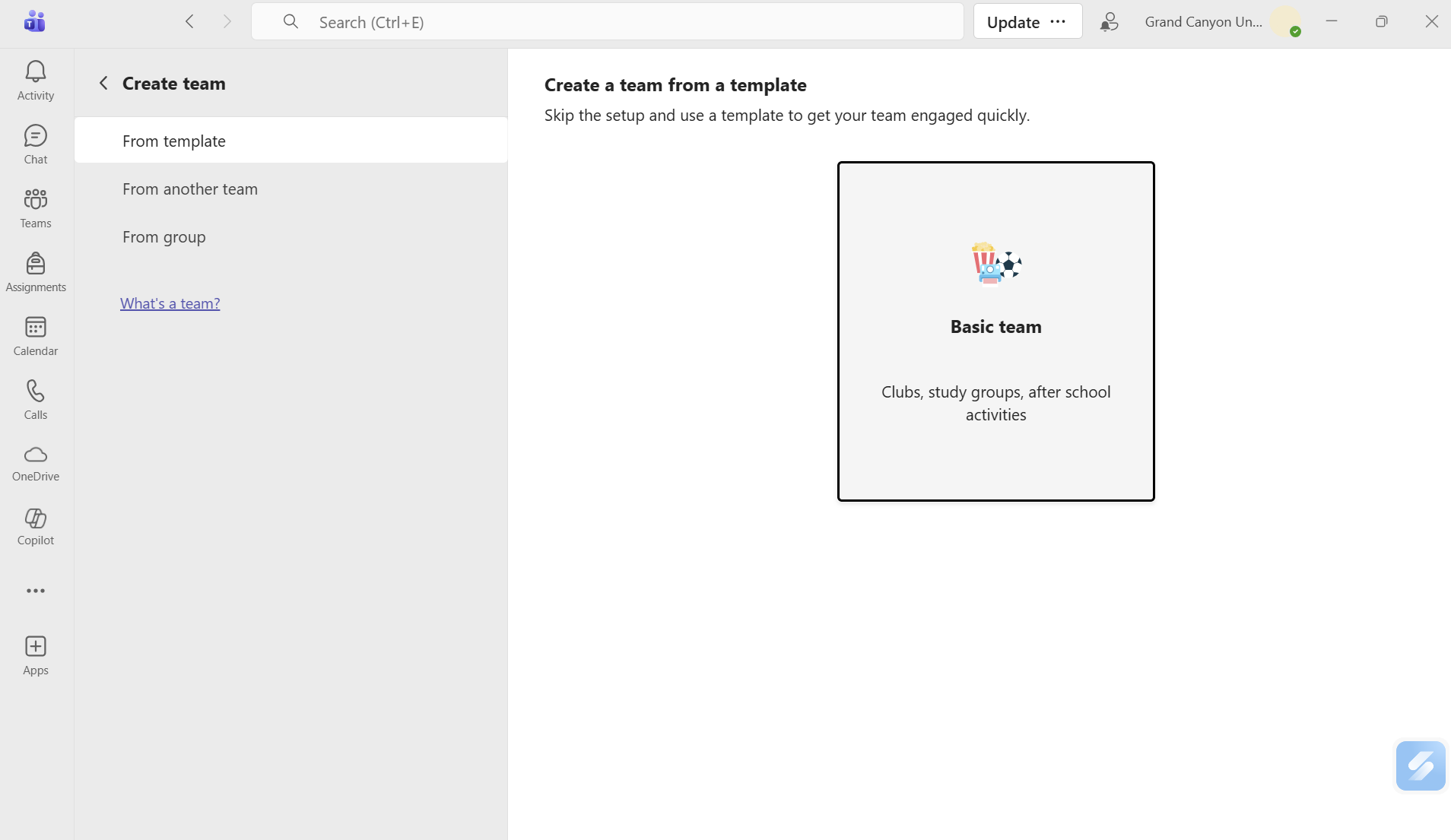This screenshot has height=840, width=1451.
Task: Select the Basic team template card
Action: tap(995, 331)
